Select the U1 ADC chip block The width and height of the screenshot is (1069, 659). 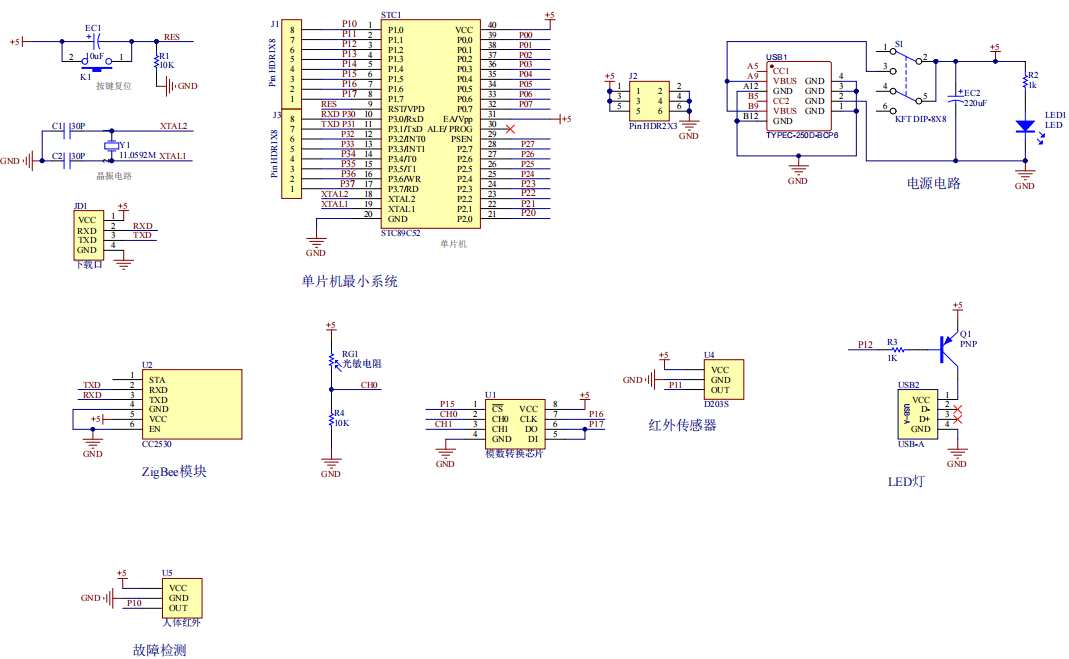pos(515,424)
